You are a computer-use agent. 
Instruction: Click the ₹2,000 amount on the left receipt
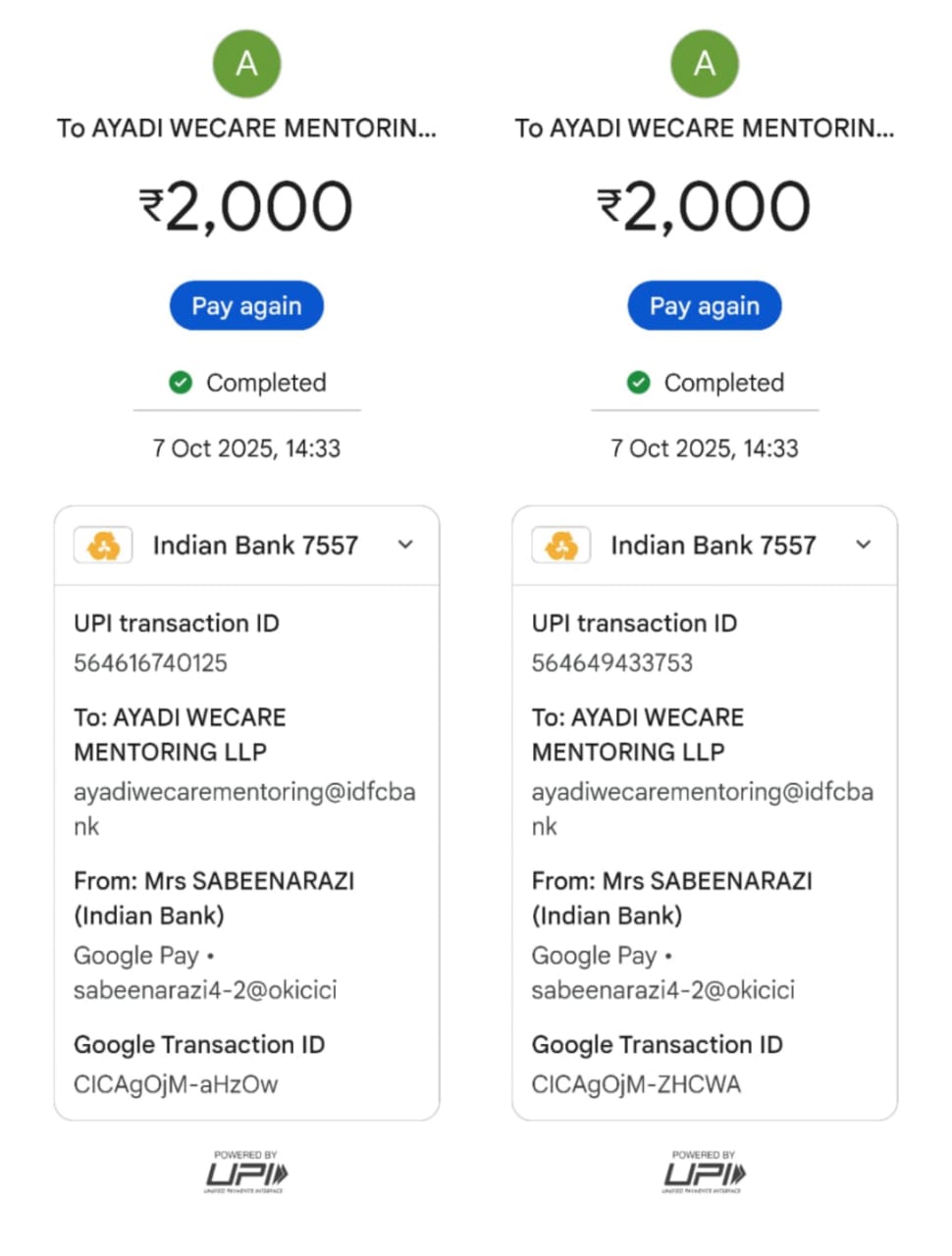246,207
